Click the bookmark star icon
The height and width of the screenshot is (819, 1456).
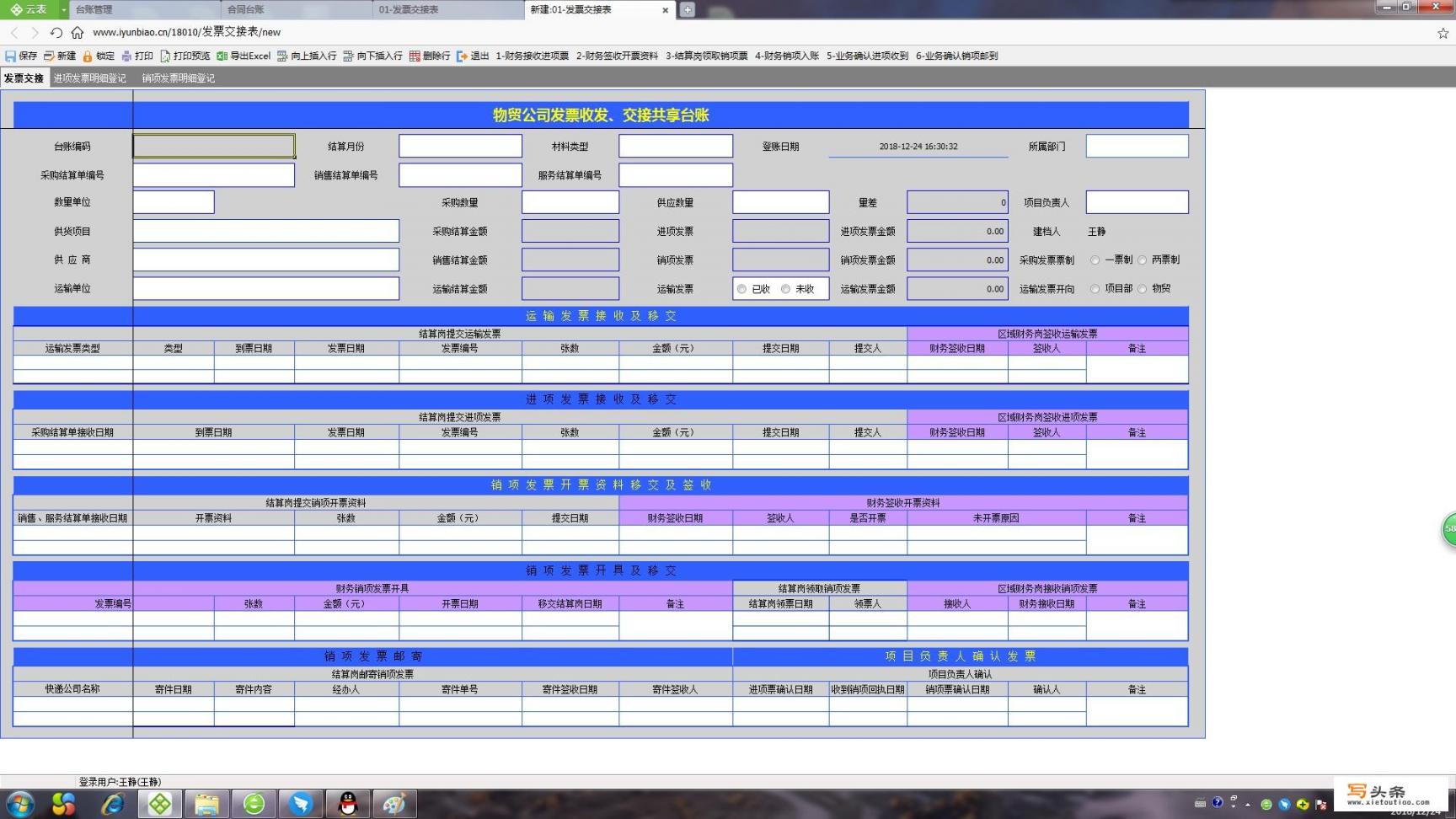click(1443, 33)
